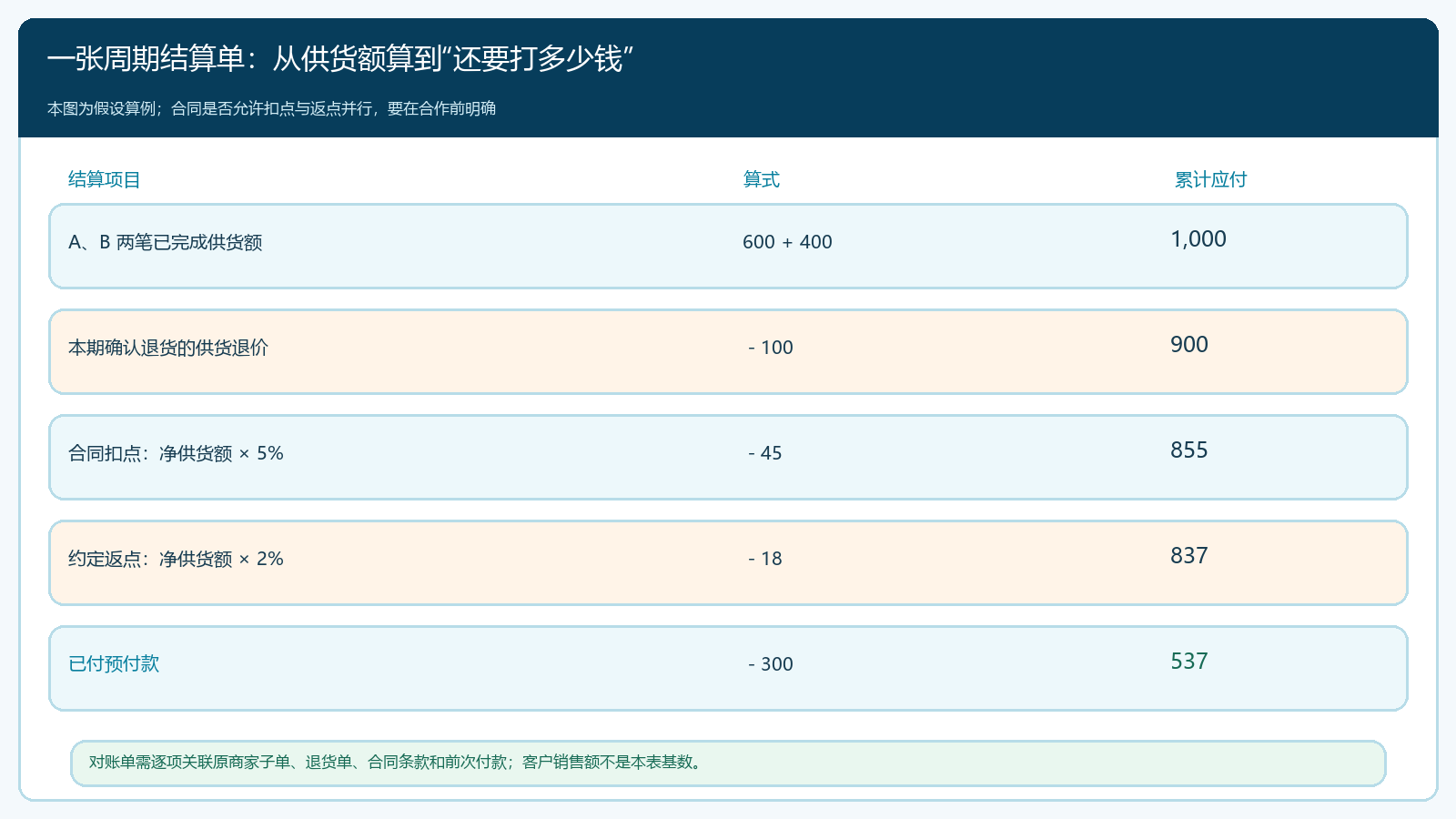Viewport: 1456px width, 819px height.
Task: Click the formula - 45
Action: click(x=765, y=453)
